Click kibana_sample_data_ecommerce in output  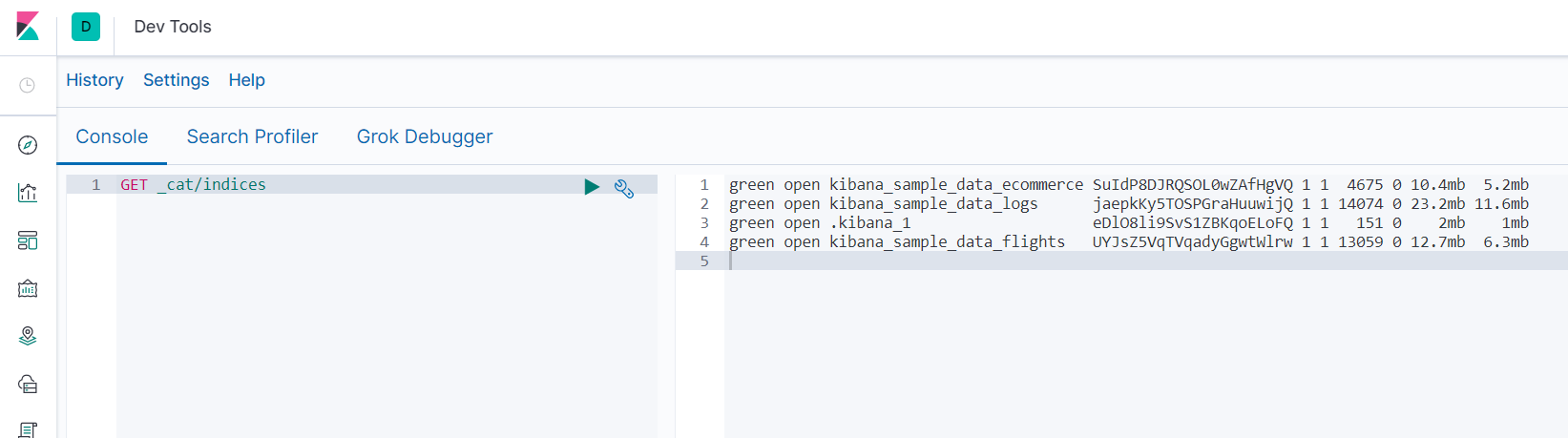coord(956,184)
